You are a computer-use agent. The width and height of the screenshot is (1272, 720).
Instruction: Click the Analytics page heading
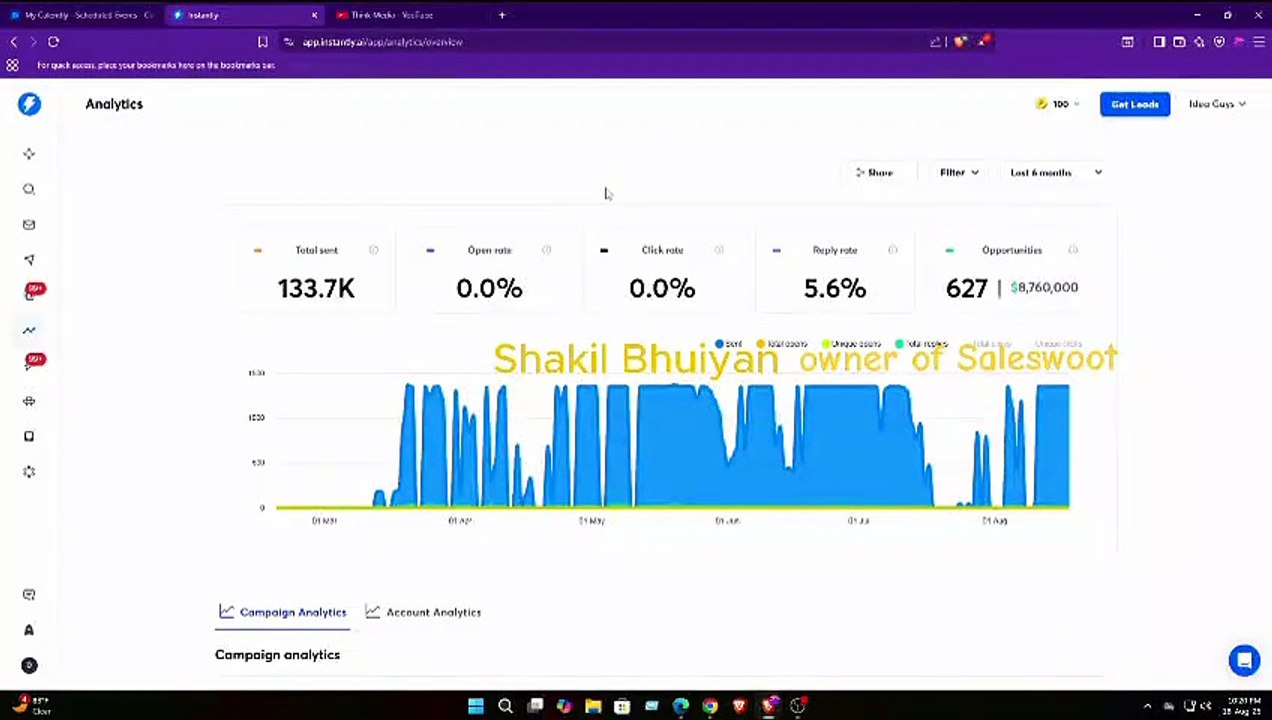point(114,104)
